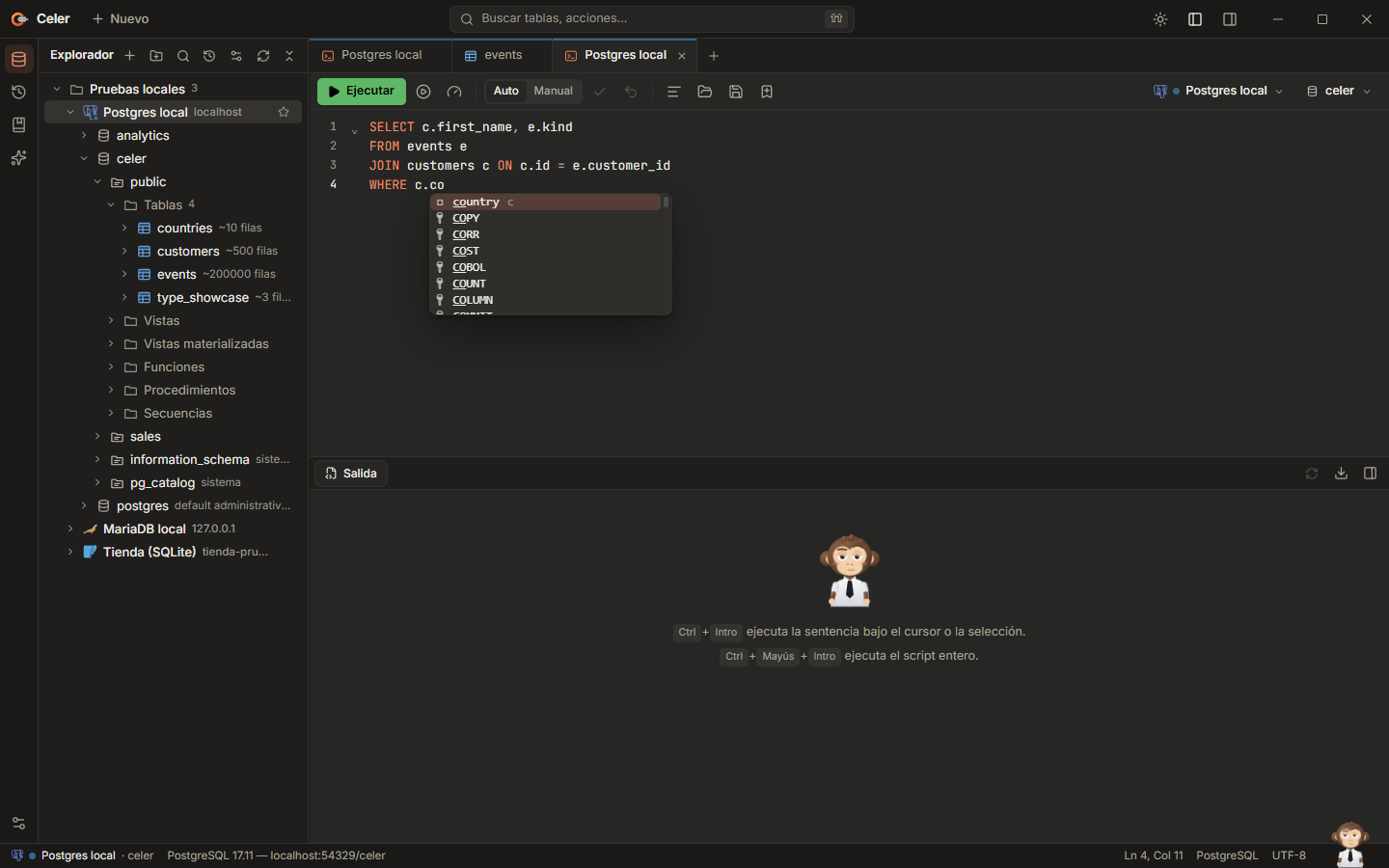Select the Salida output tab
The image size is (1389, 868).
point(351,474)
